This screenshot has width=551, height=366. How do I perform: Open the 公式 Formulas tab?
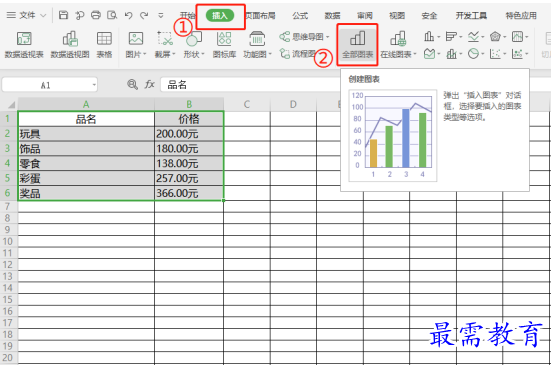click(x=300, y=15)
